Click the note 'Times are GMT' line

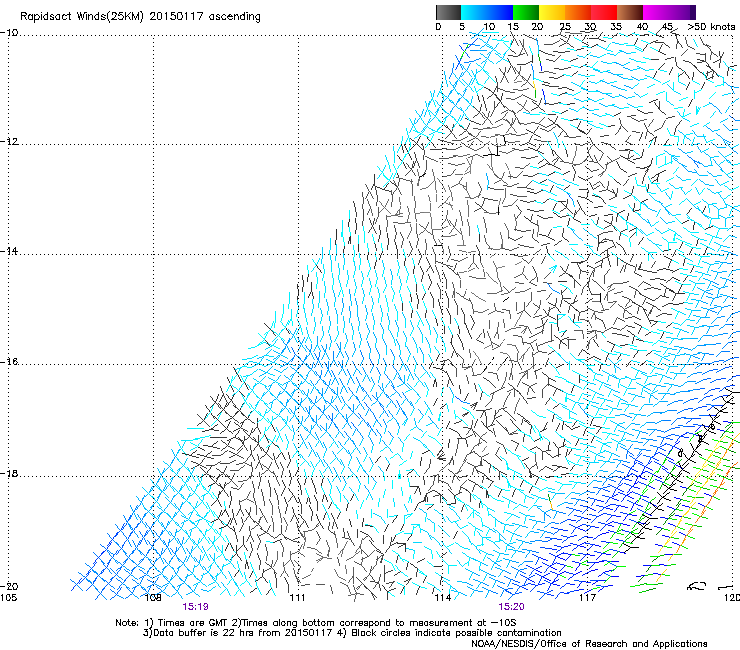316,623
